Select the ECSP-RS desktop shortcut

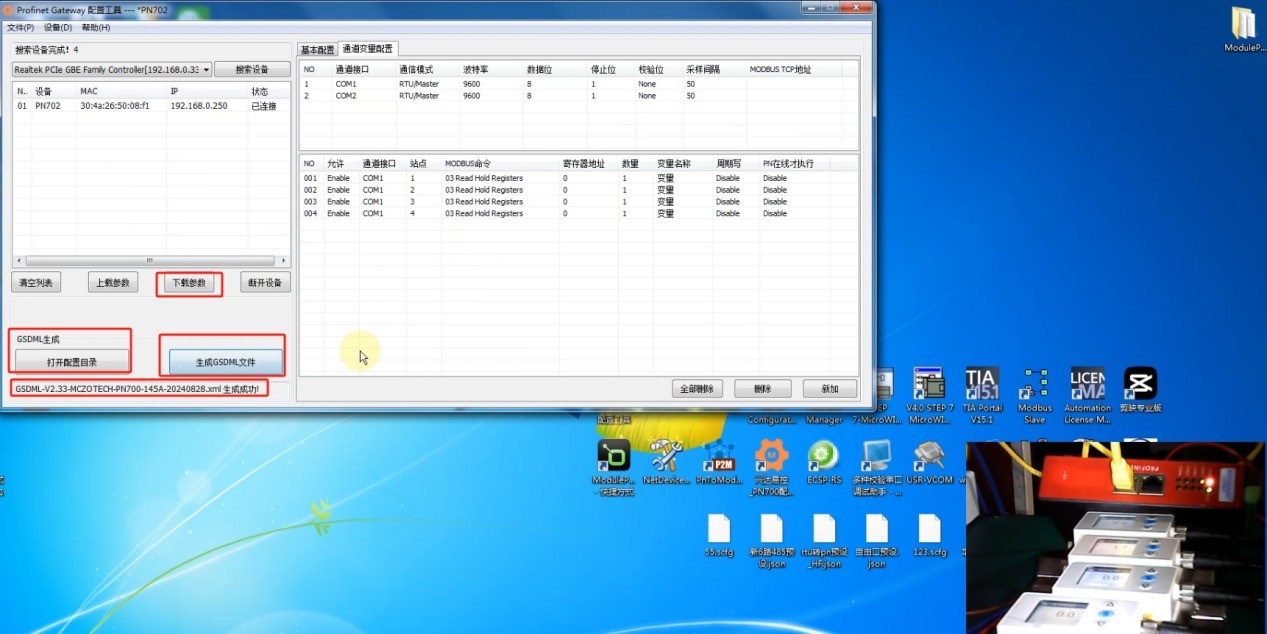tap(824, 464)
